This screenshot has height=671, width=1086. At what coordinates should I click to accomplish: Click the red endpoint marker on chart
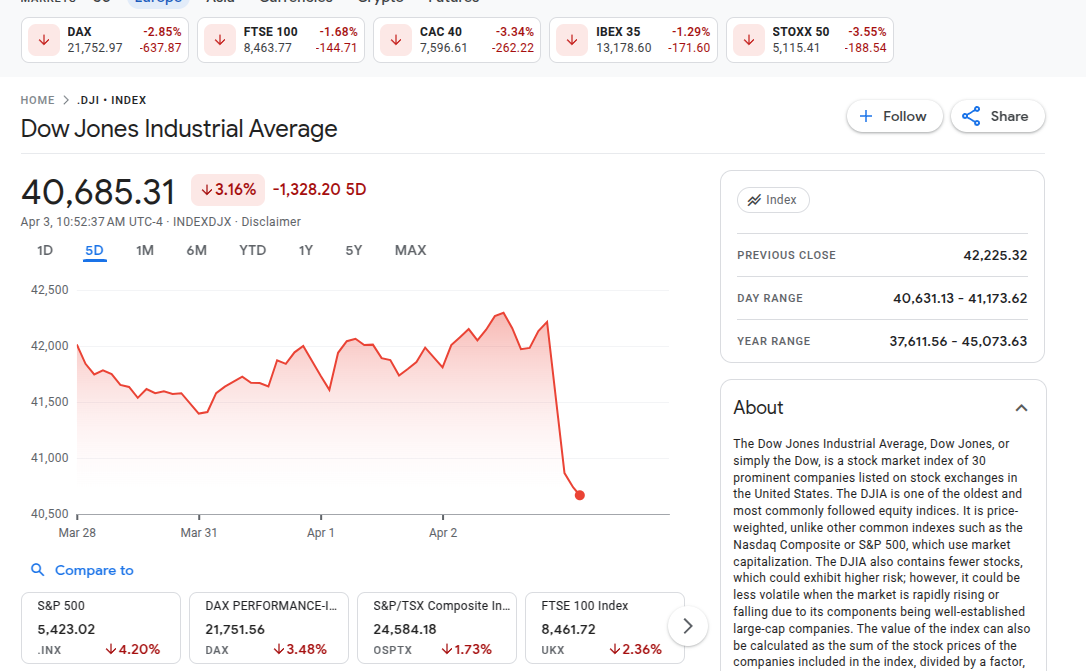coord(580,495)
